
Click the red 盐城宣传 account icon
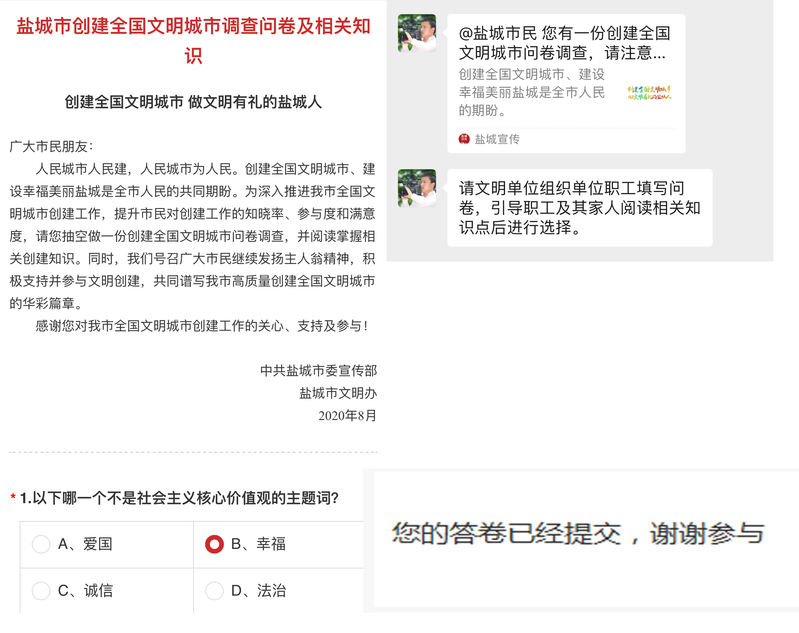click(464, 139)
